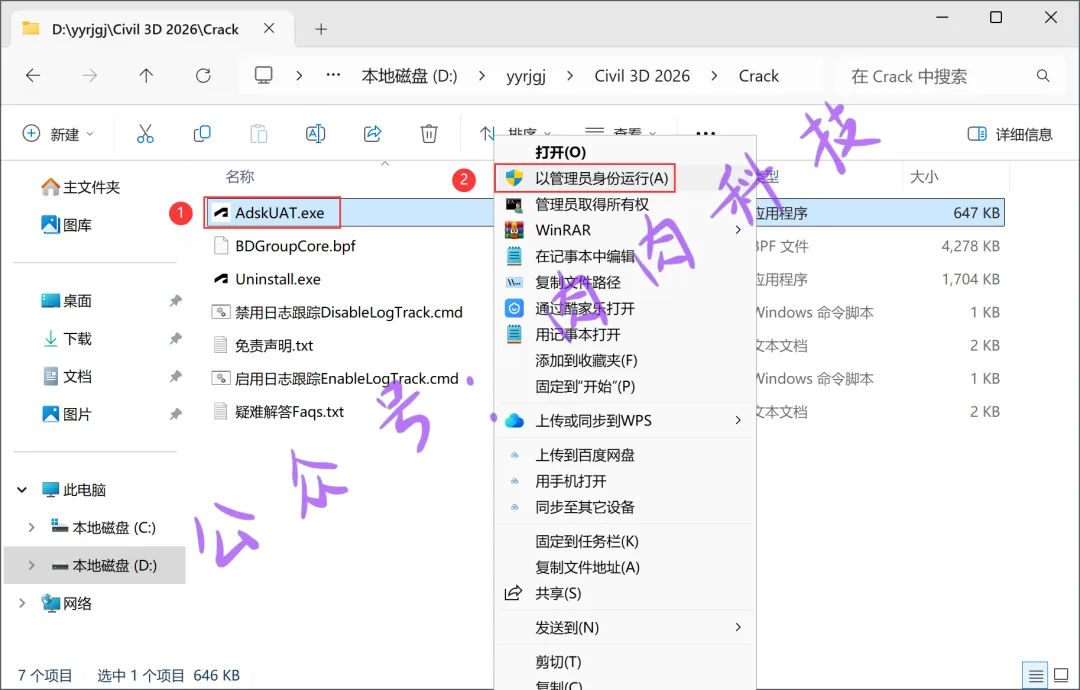Click the Uninstall.exe file icon
The height and width of the screenshot is (690, 1080).
click(x=220, y=279)
